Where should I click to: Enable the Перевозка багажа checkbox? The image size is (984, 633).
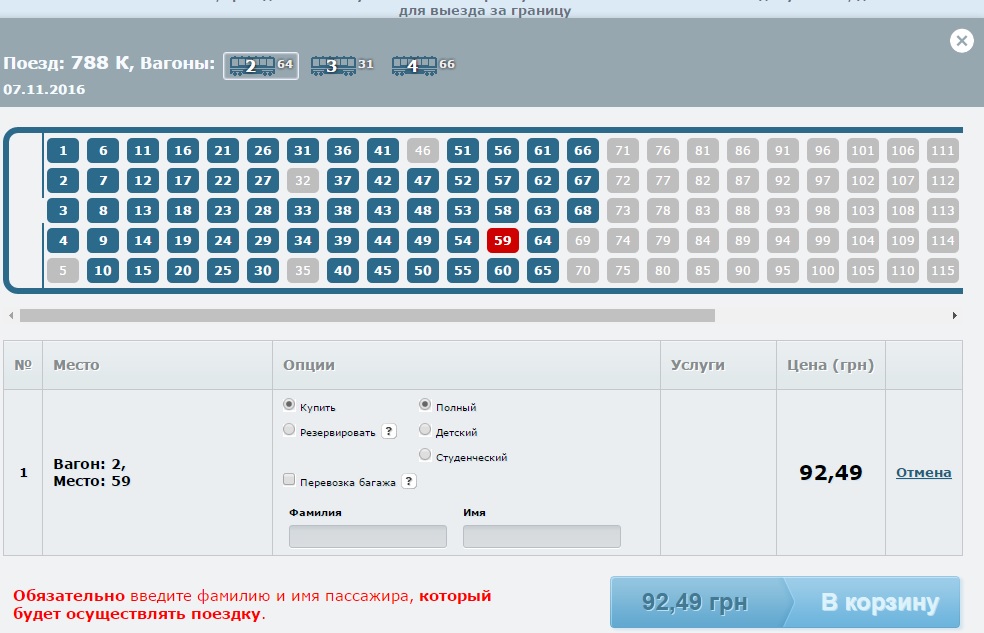(x=289, y=481)
